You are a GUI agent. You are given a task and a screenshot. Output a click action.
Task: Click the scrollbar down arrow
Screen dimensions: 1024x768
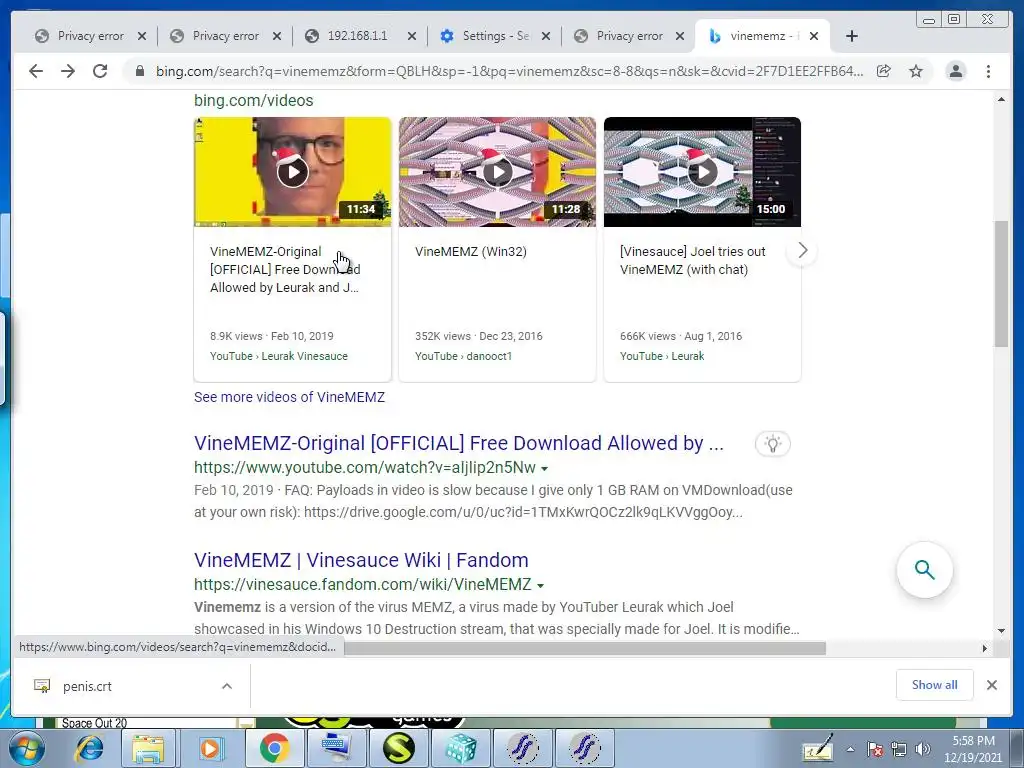[1001, 631]
